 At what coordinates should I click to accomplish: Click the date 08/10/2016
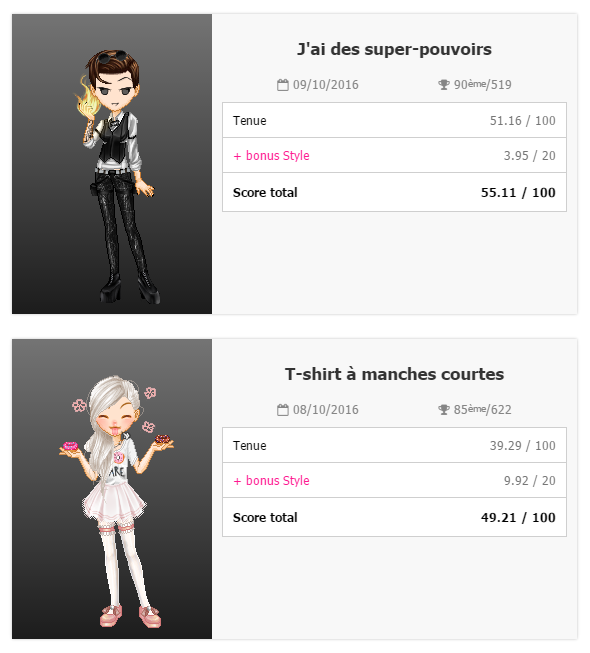point(326,410)
